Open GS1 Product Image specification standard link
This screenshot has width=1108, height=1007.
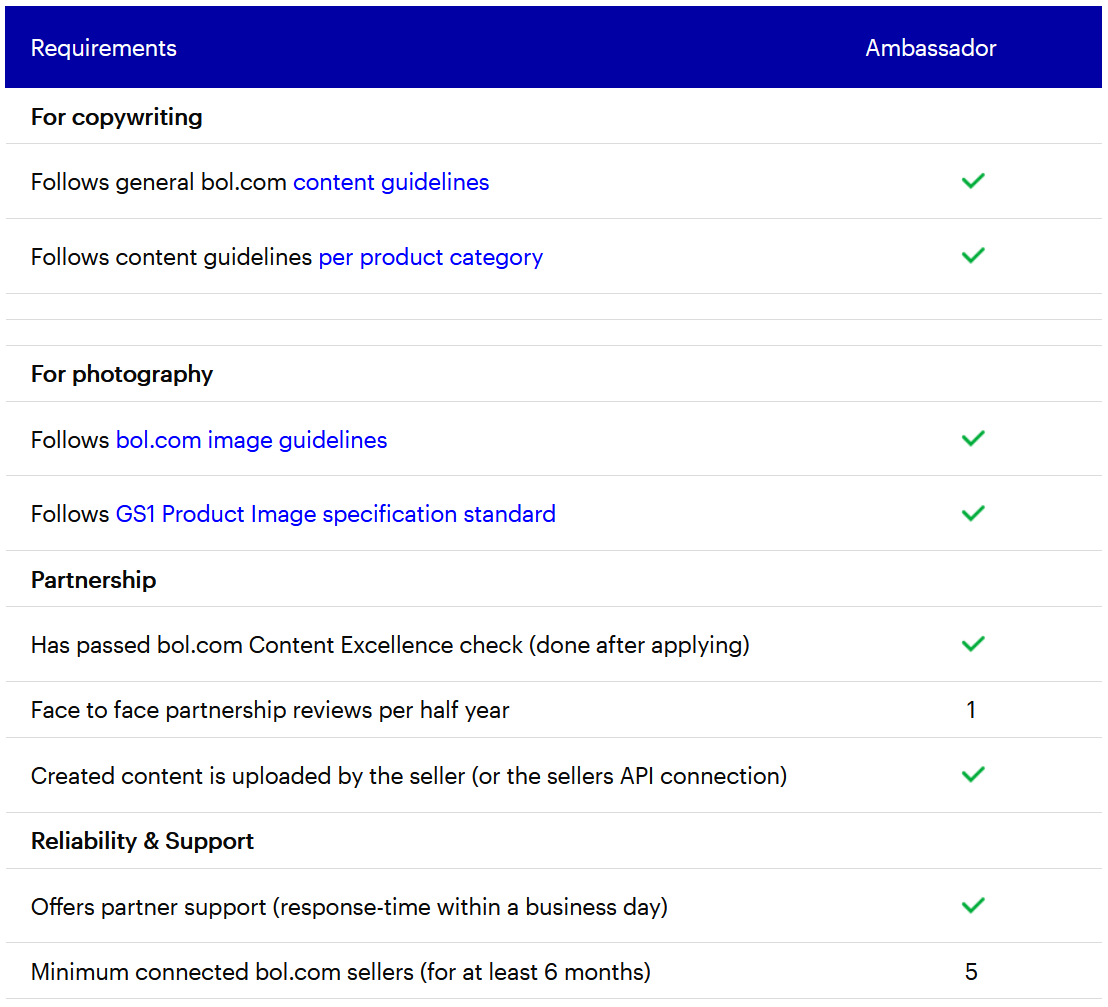pos(335,514)
